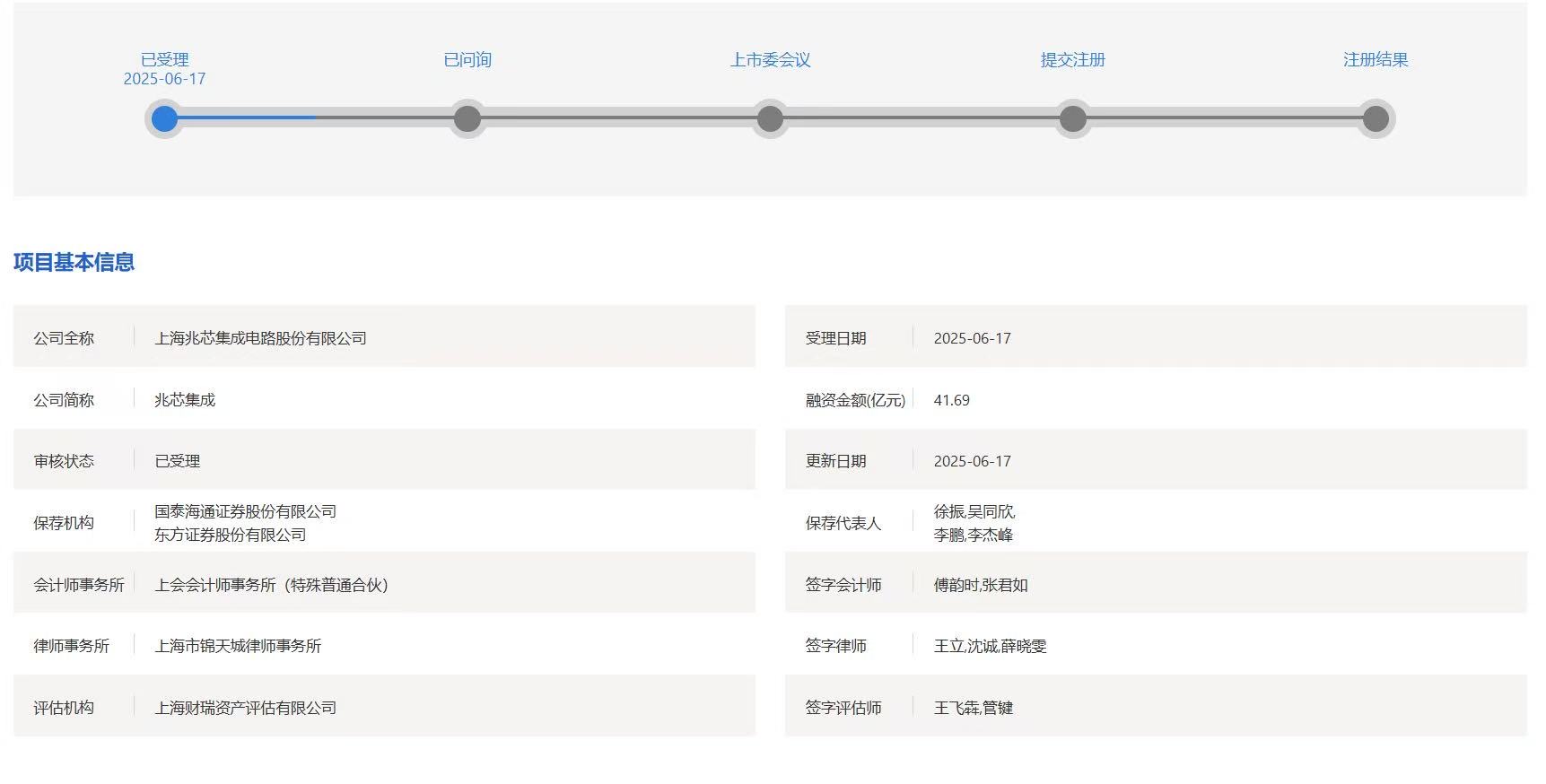Select the 注册结果 final stage dot
1546x784 pixels.
click(x=1376, y=118)
